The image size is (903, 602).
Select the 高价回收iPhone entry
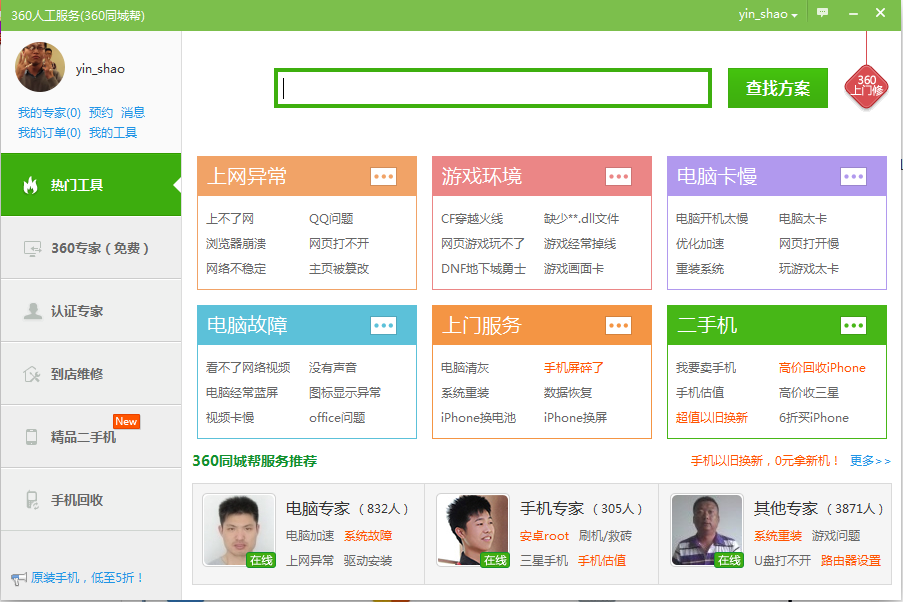point(822,368)
